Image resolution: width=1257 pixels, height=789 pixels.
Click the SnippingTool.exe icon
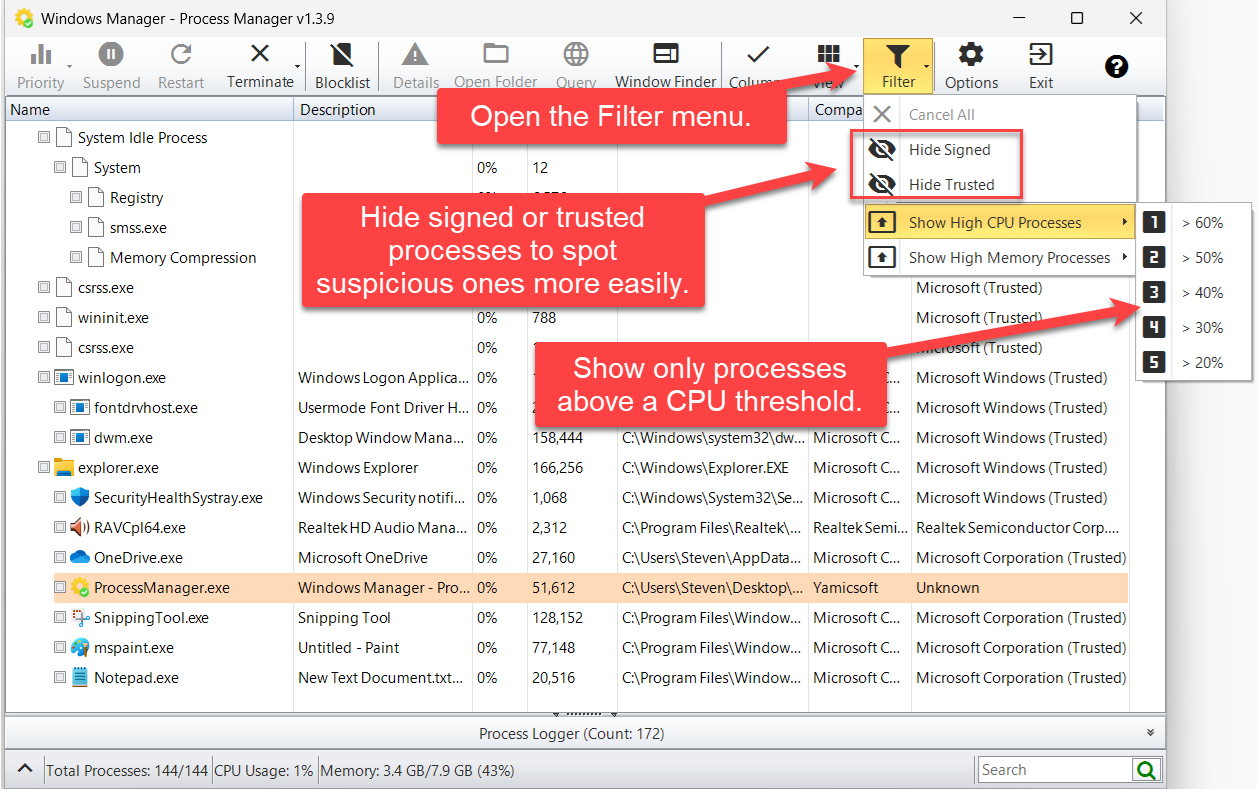click(x=80, y=618)
